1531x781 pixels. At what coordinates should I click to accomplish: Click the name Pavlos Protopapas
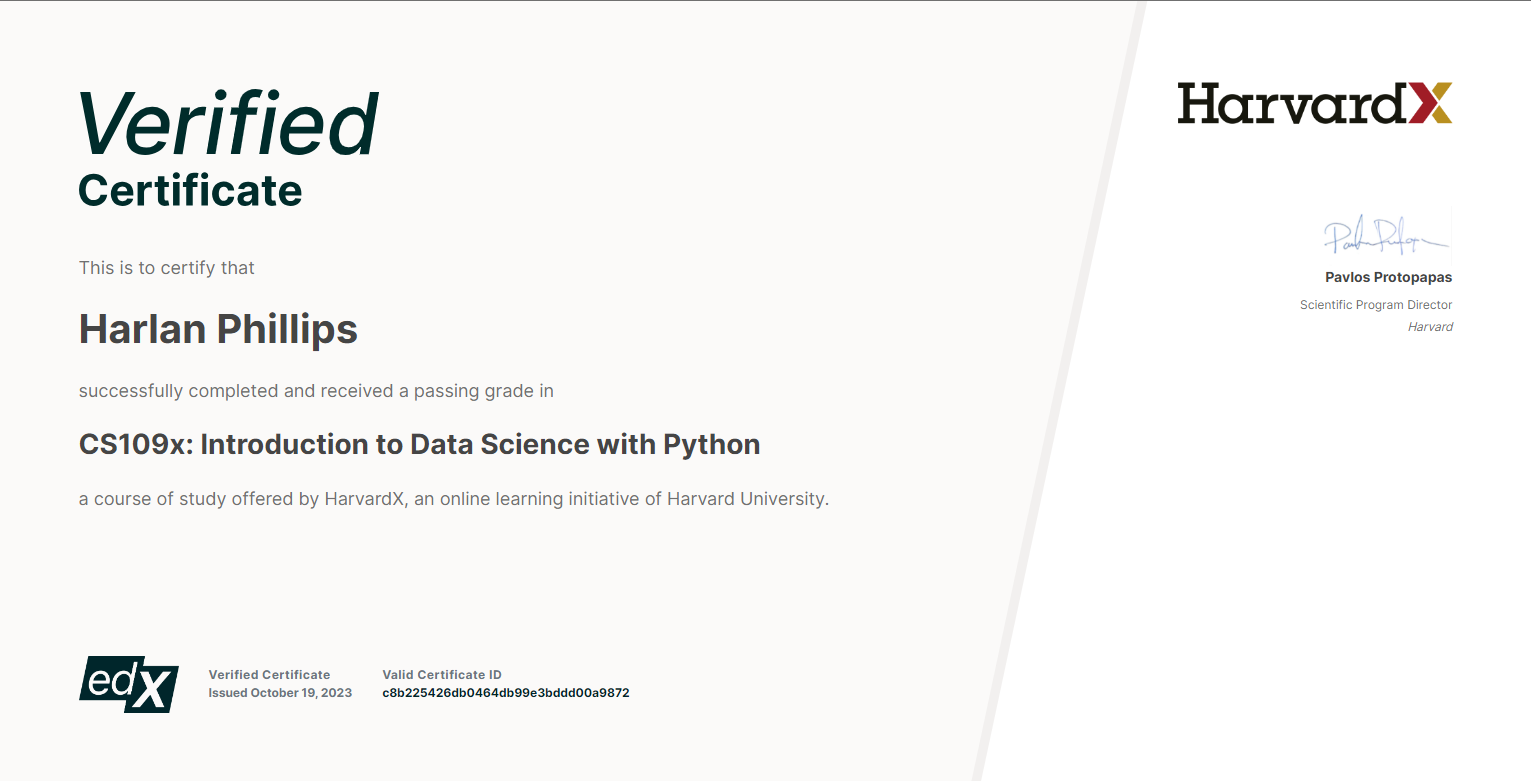point(1388,277)
